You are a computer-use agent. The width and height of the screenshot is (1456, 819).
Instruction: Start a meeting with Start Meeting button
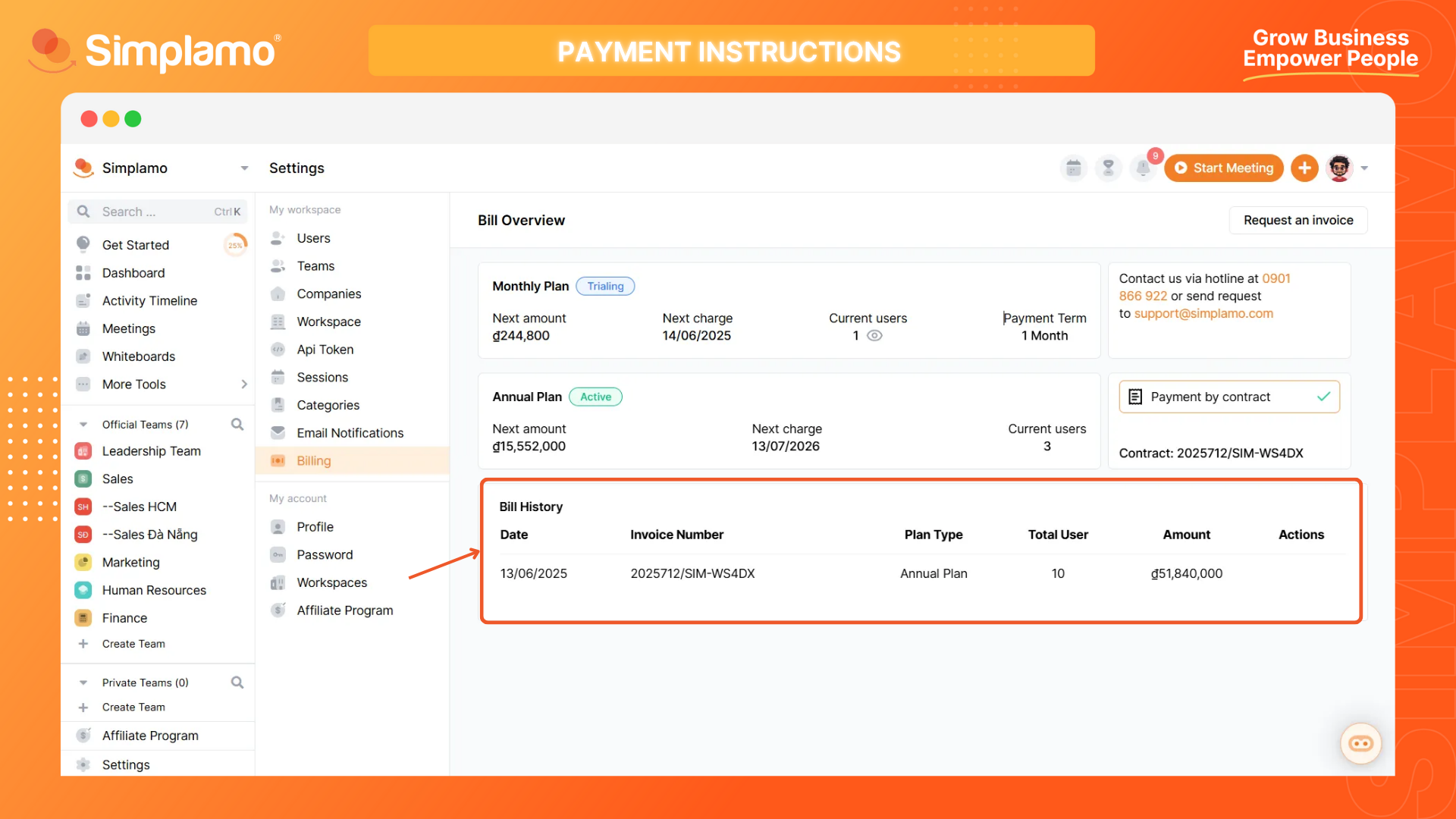[x=1224, y=168]
